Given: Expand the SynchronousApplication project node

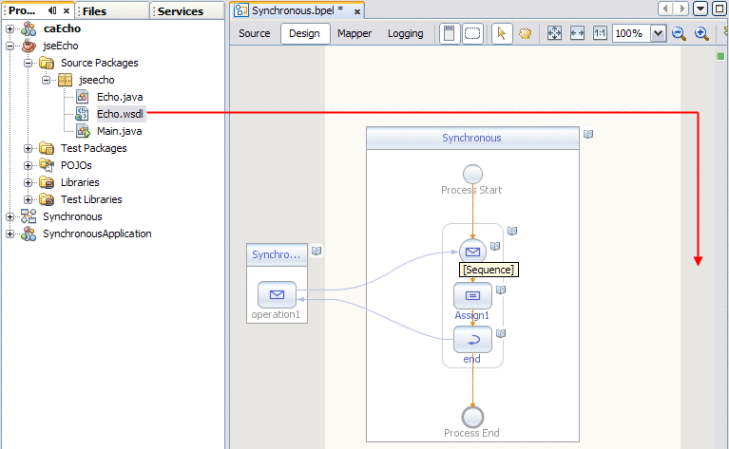Looking at the screenshot, I should 9,234.
